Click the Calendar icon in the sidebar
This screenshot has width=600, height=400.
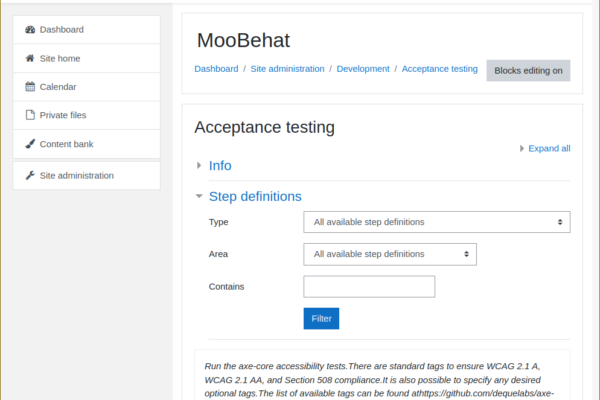click(30, 87)
